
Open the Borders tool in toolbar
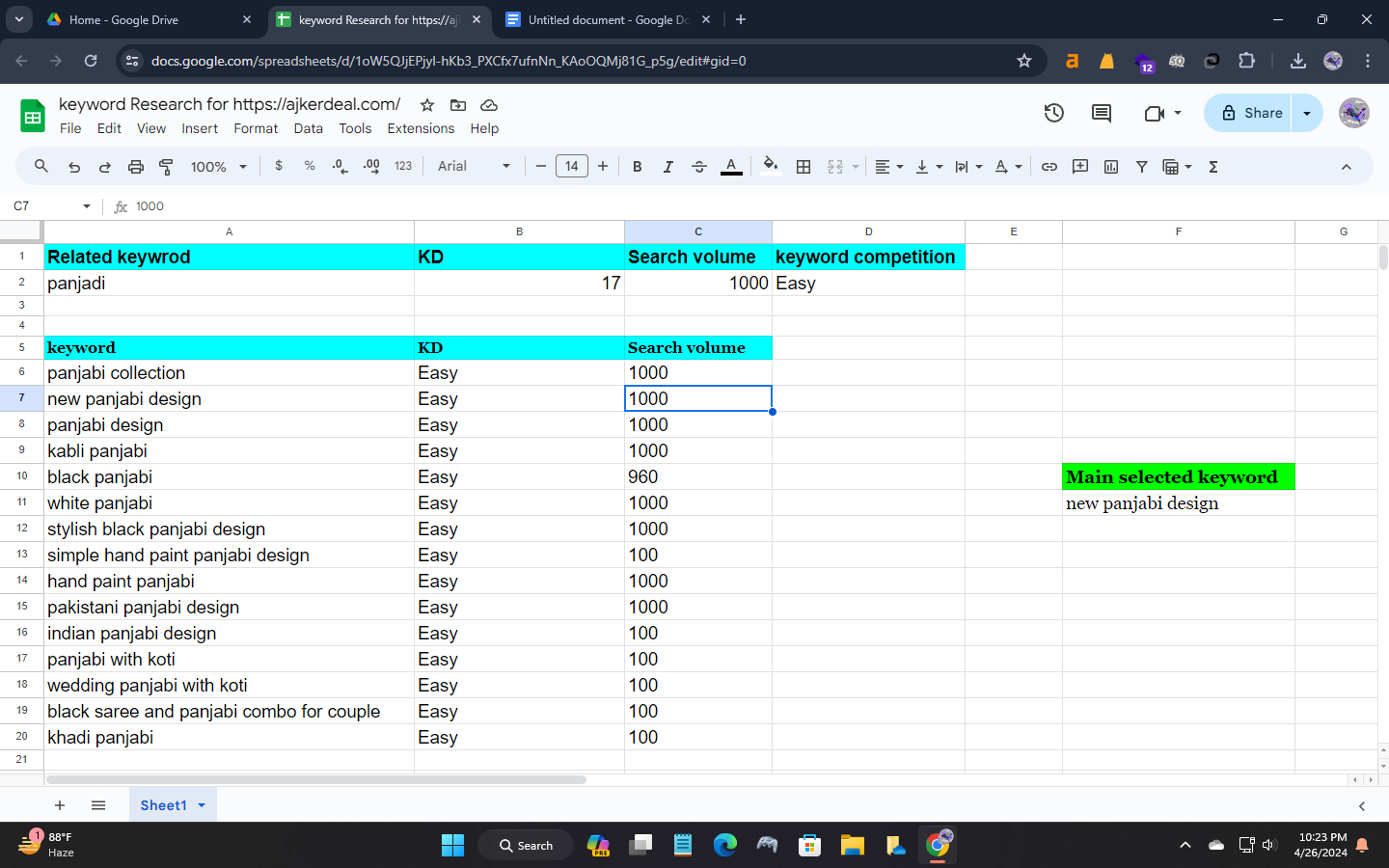803,167
